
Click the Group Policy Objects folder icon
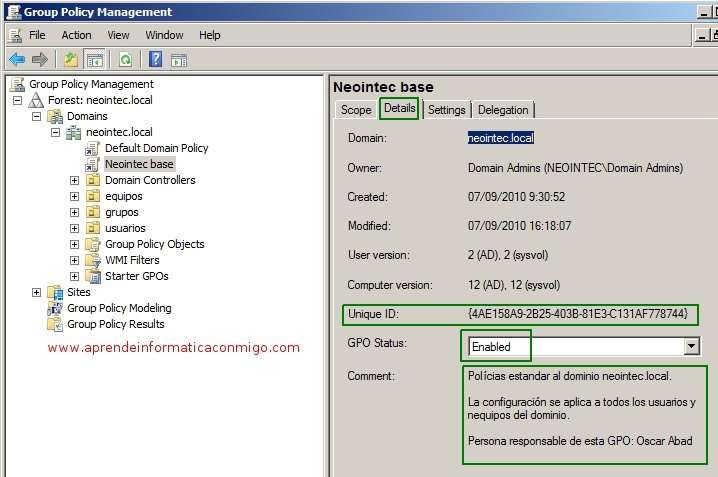pos(93,244)
